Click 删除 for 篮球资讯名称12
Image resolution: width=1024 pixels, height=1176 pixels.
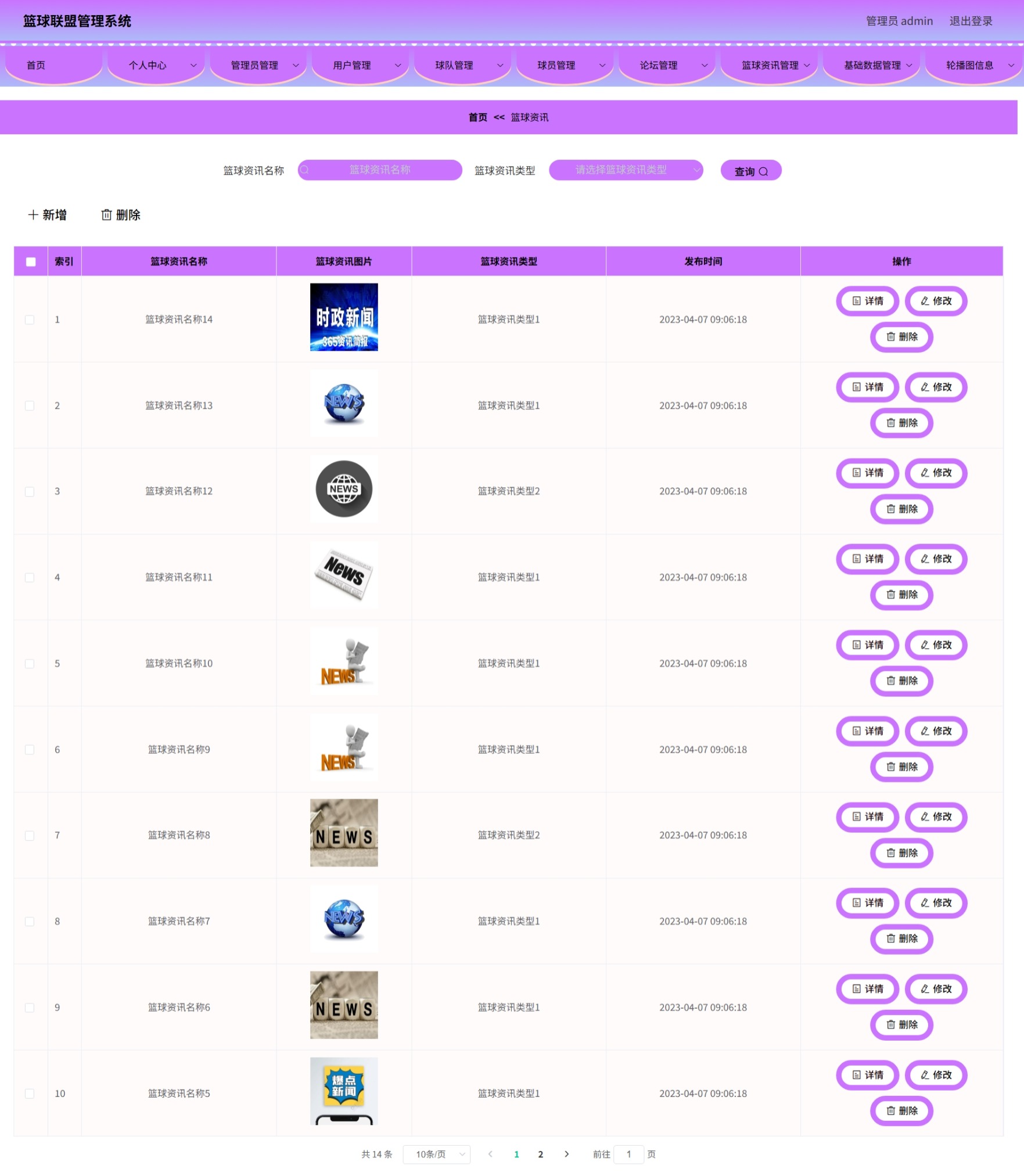coord(901,509)
